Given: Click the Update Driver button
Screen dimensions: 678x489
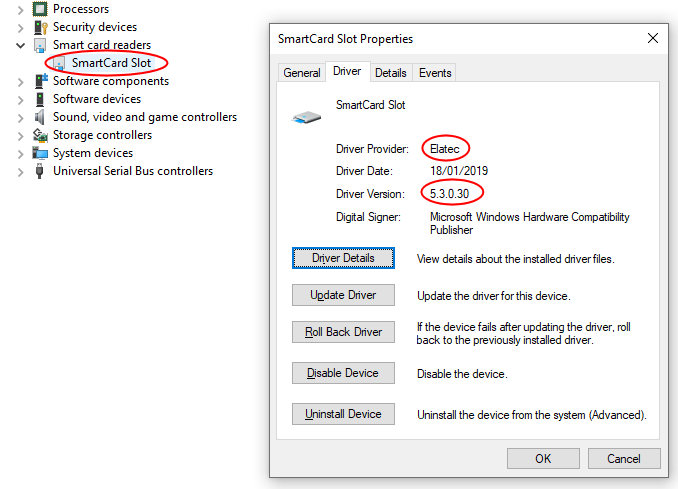Looking at the screenshot, I should click(x=343, y=295).
